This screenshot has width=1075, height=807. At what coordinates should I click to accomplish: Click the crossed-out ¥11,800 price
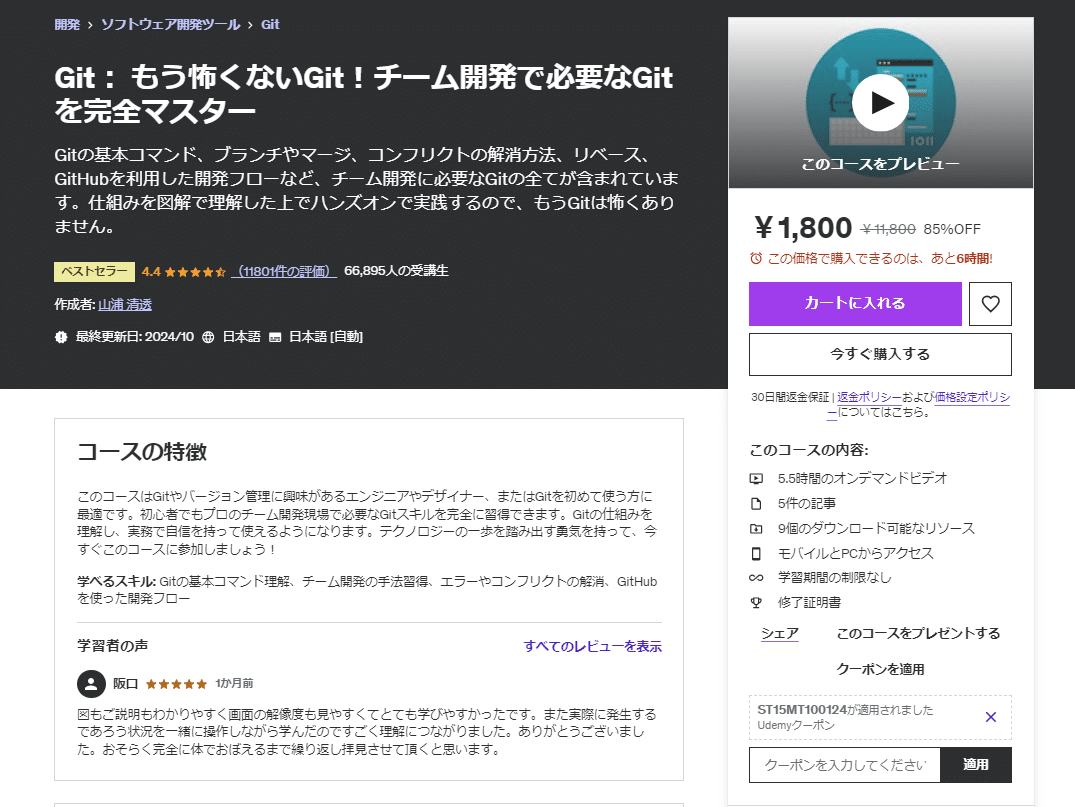pos(888,229)
